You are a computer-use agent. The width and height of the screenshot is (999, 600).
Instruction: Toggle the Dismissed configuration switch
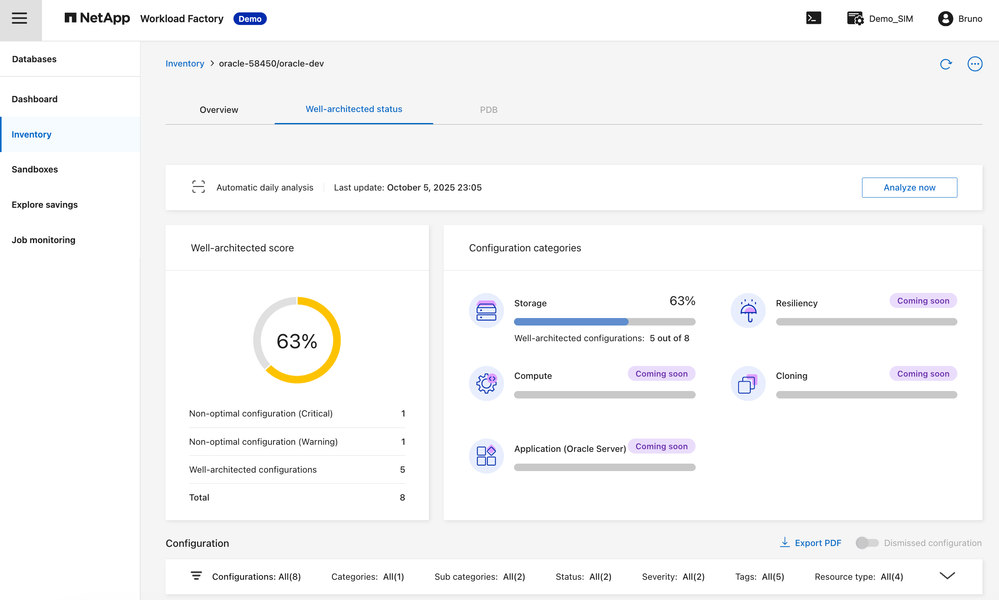click(x=867, y=543)
